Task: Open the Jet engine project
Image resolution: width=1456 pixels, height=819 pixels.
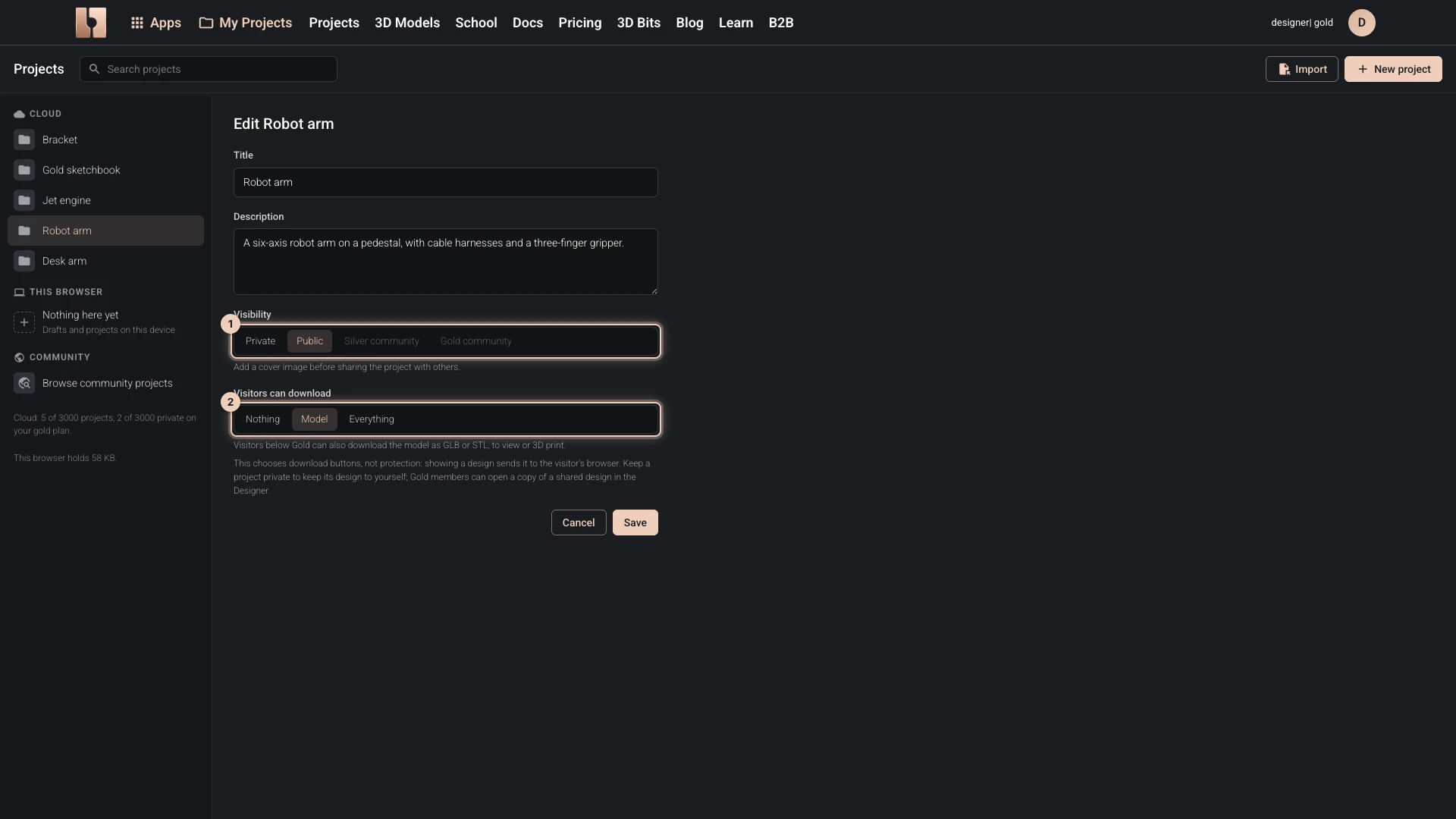Action: tap(105, 200)
